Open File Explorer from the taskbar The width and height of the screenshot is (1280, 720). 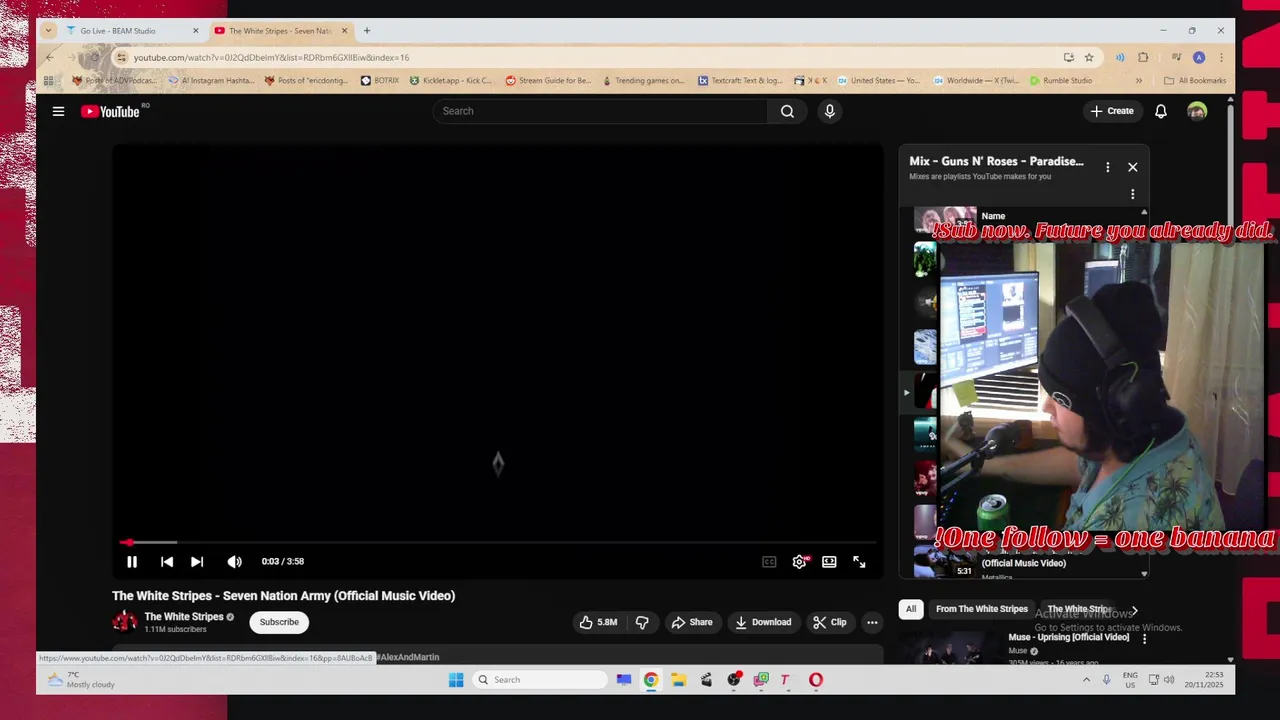pos(678,680)
